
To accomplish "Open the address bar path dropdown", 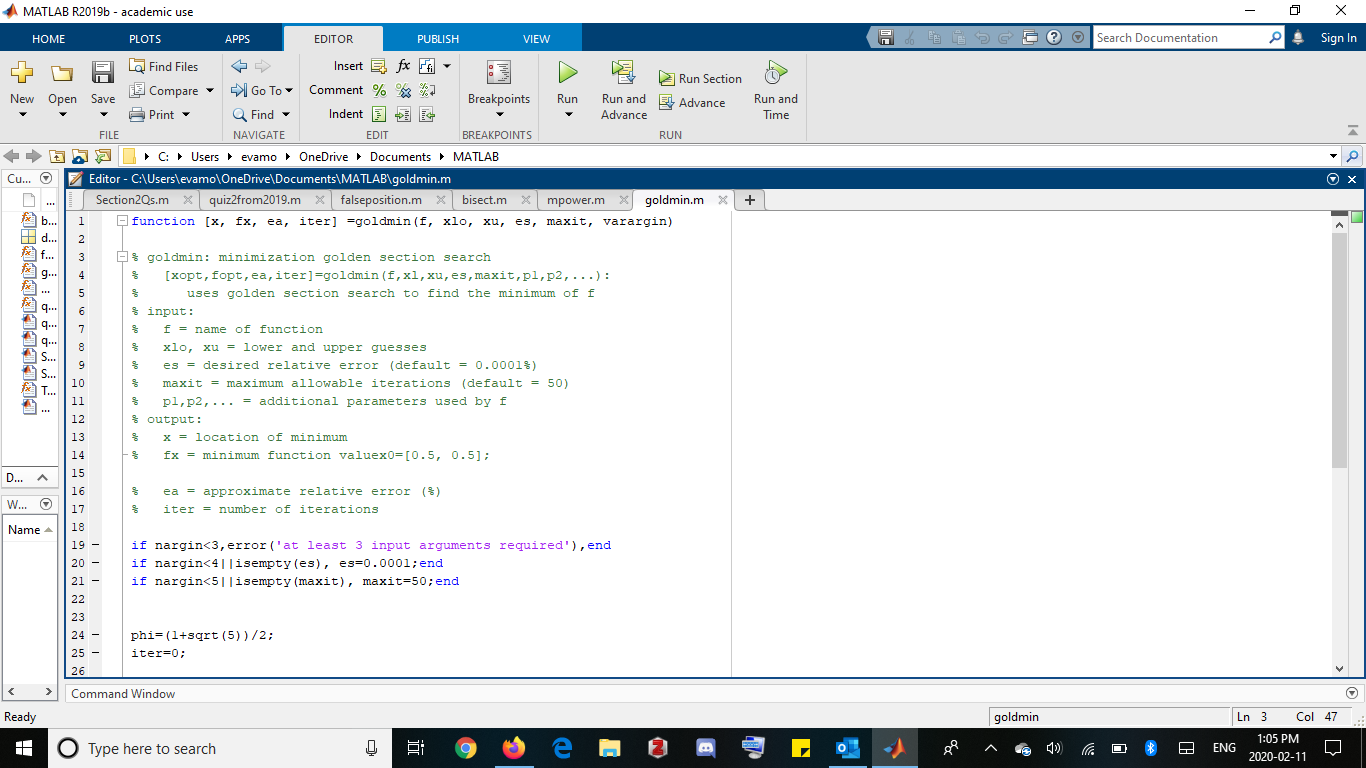I will pos(1333,156).
